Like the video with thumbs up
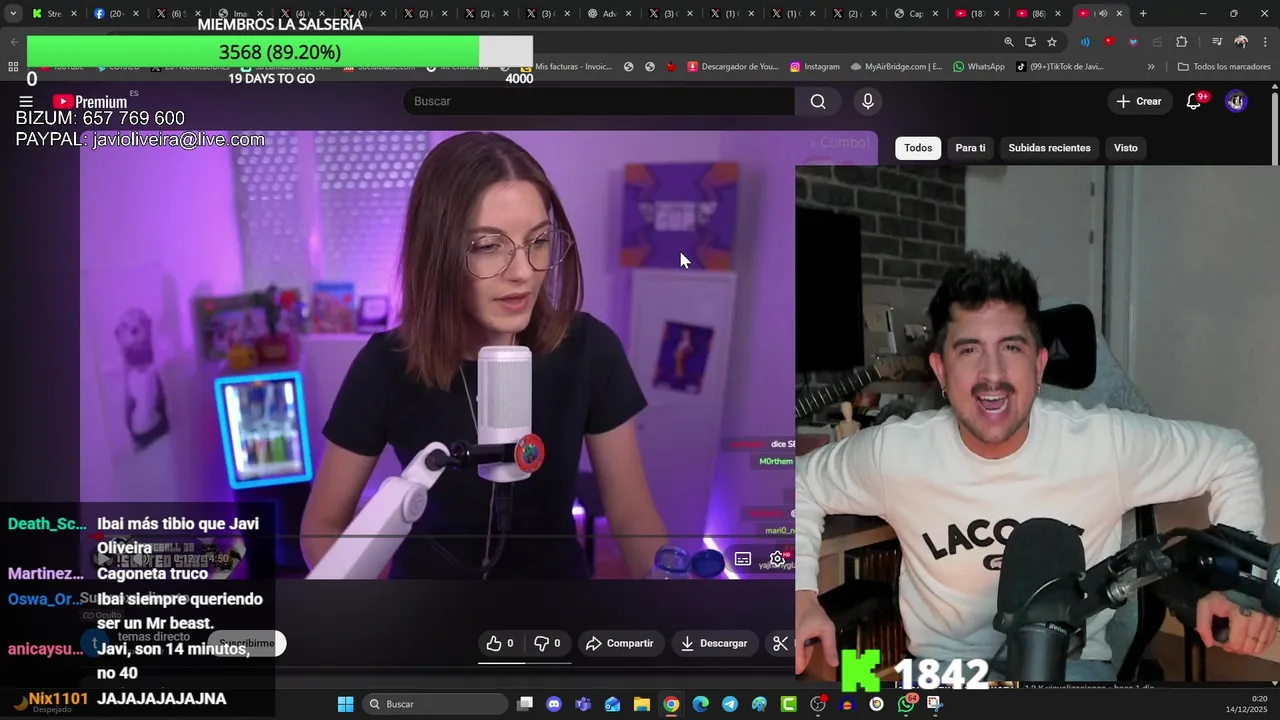1280x720 pixels. tap(500, 643)
